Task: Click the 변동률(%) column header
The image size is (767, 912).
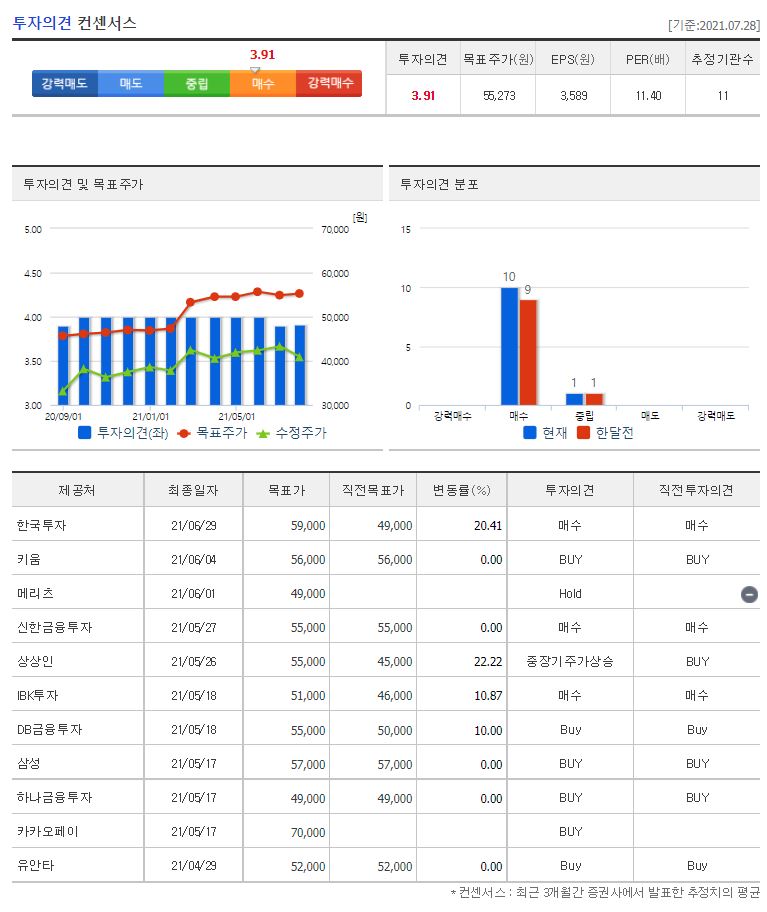Action: point(462,490)
